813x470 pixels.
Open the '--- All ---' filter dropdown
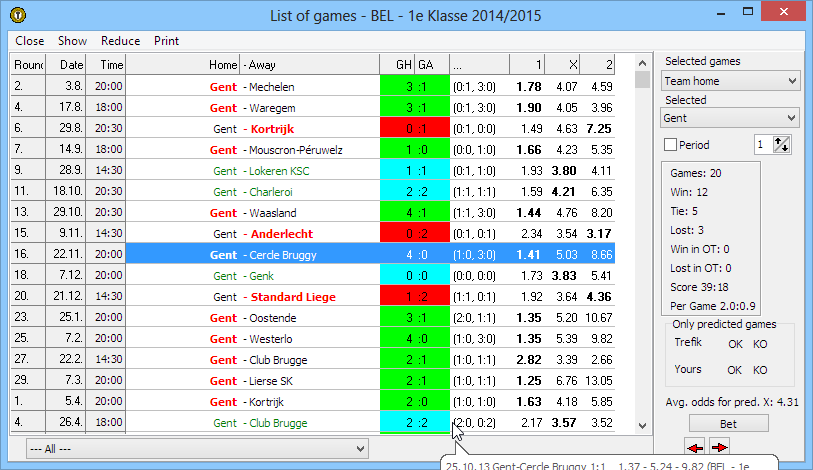(x=198, y=449)
